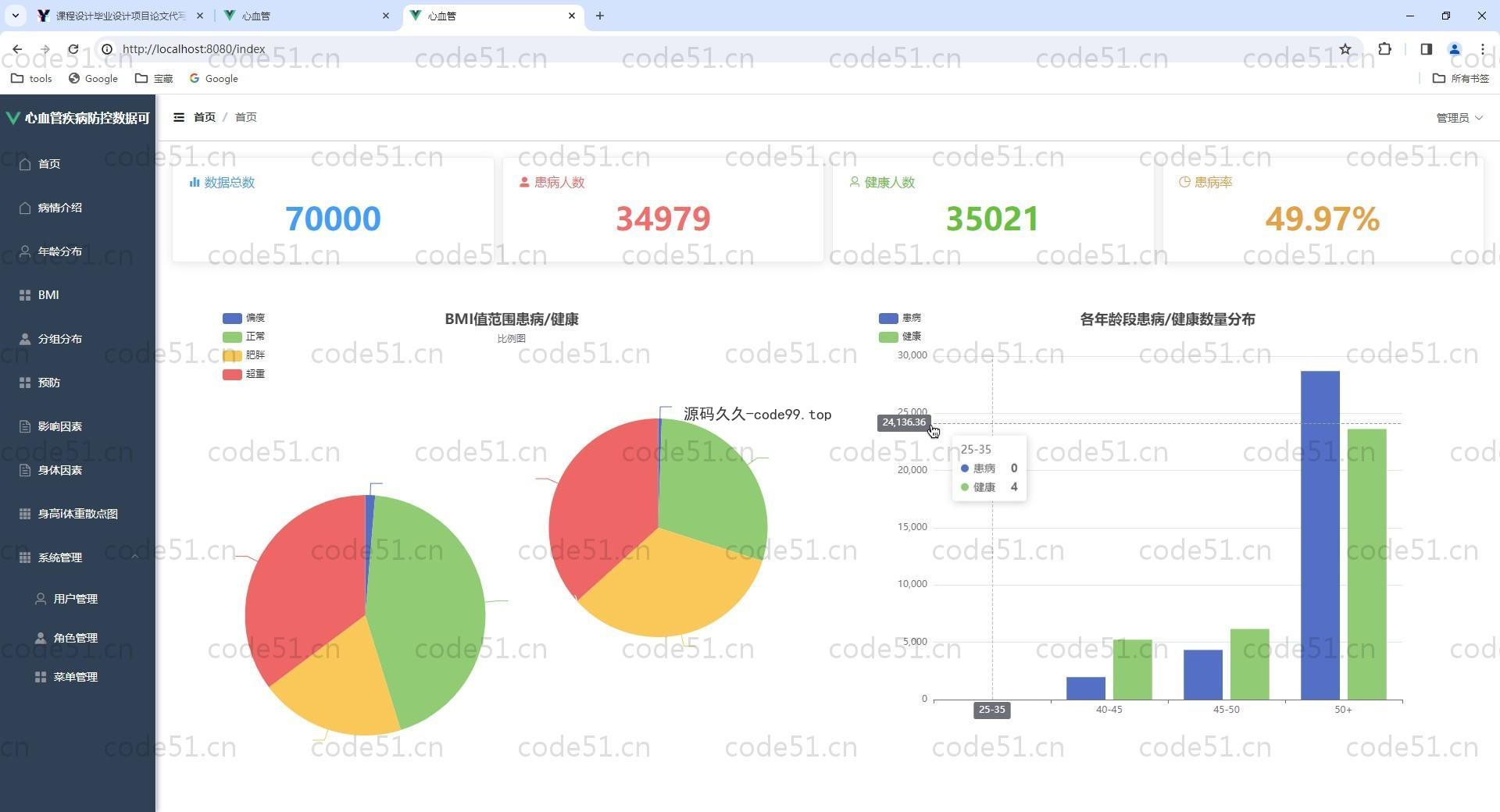Toggle the 患病 legend in bar chart
The height and width of the screenshot is (812, 1500).
(900, 318)
